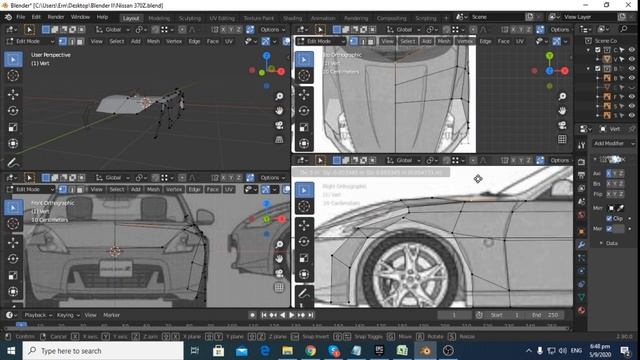640x360 pixels.
Task: Select the Scale tool in Right Orthographic viewport
Action: coord(304,258)
